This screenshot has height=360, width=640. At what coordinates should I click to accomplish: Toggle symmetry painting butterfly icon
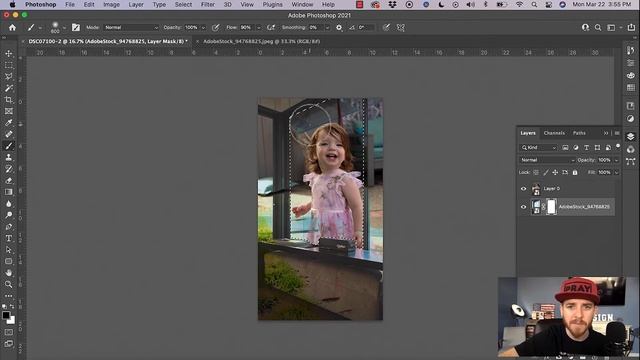[x=401, y=27]
